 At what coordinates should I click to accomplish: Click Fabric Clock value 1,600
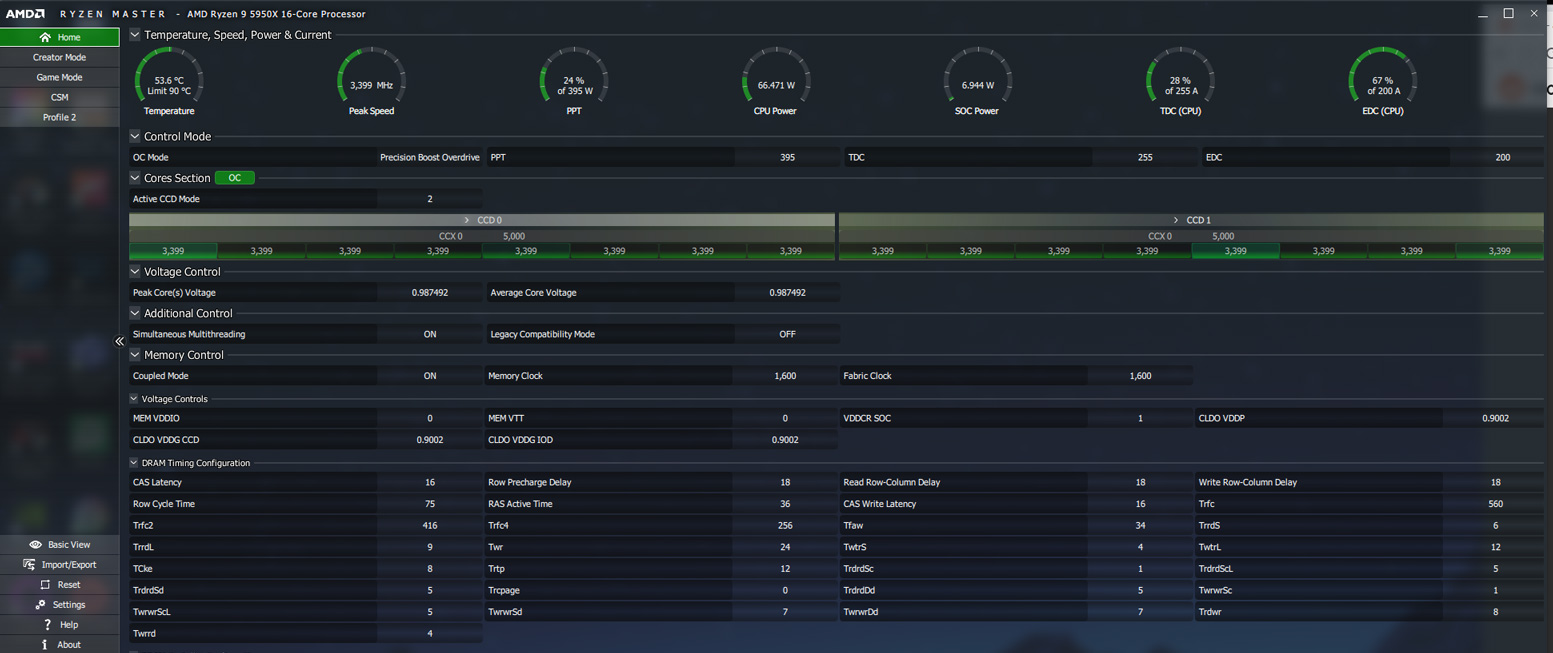[1140, 376]
